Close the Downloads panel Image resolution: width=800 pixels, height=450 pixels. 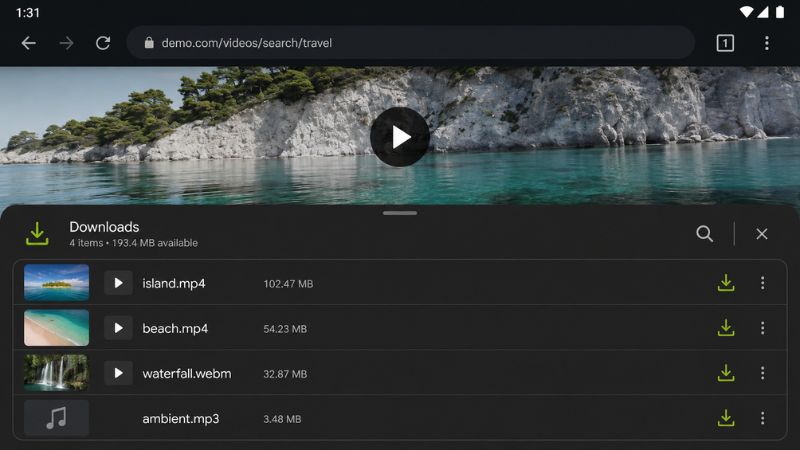[x=762, y=234]
